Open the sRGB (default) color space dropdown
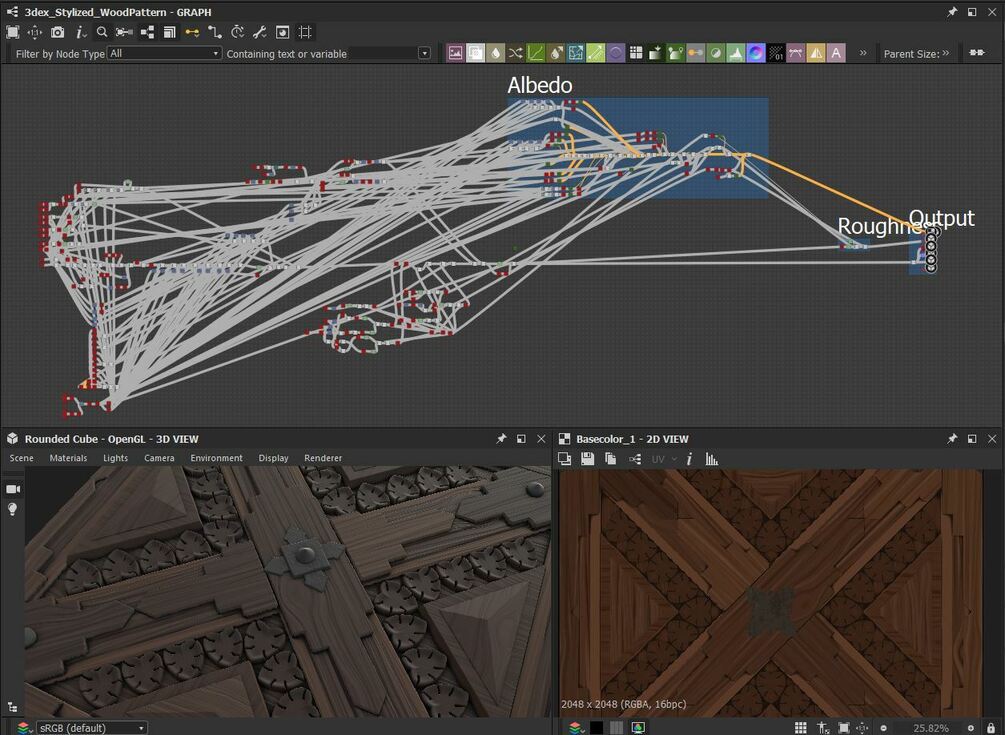Screen dimensions: 1005x735 coord(91,728)
